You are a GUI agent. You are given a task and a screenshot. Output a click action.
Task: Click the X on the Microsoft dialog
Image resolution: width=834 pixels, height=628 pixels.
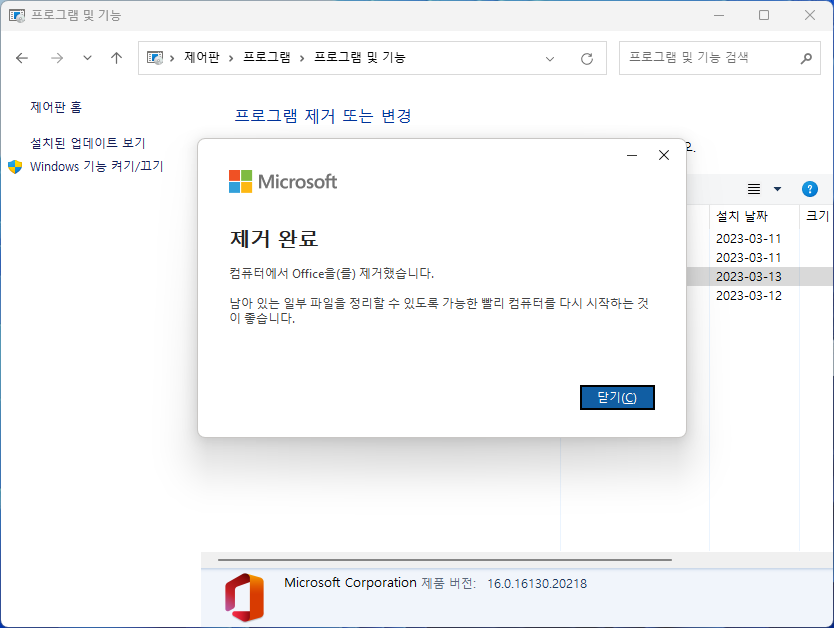click(664, 155)
